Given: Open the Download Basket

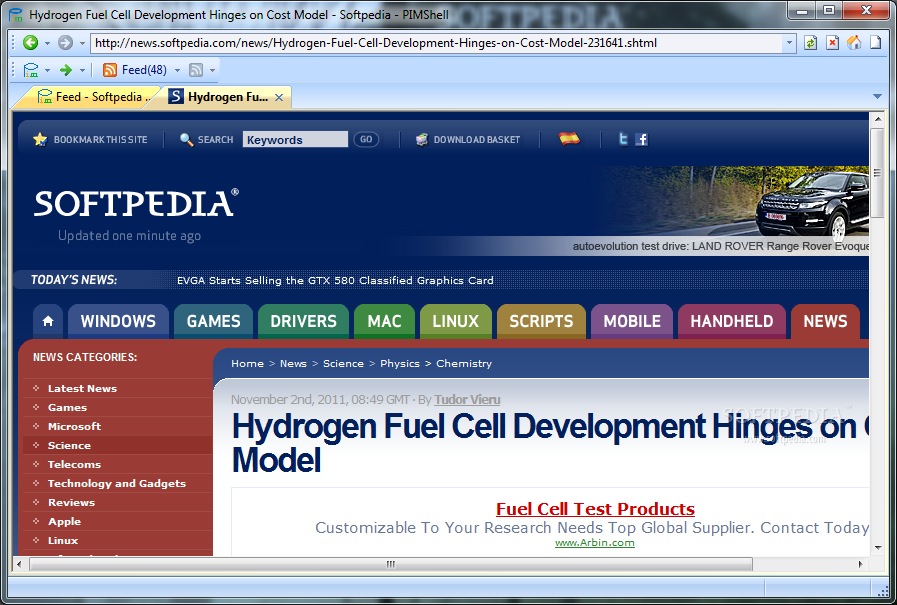Looking at the screenshot, I should (x=468, y=140).
